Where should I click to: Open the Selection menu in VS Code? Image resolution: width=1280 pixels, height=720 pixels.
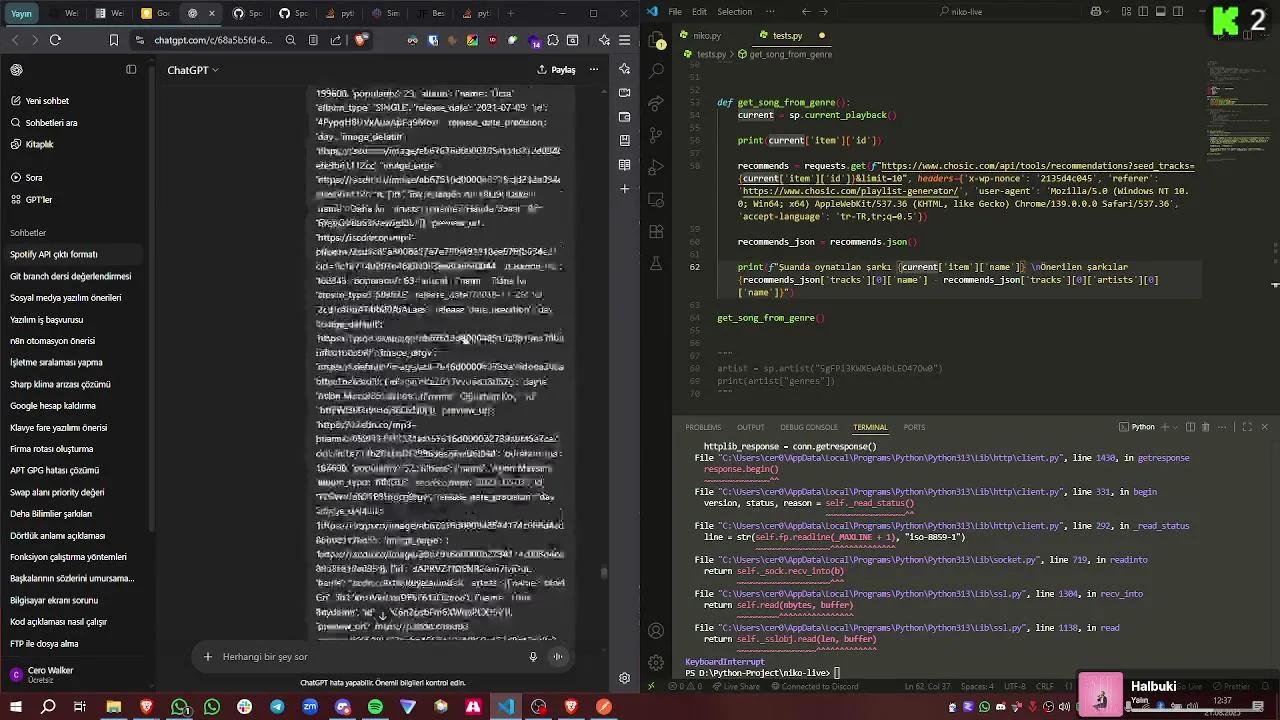[x=735, y=12]
